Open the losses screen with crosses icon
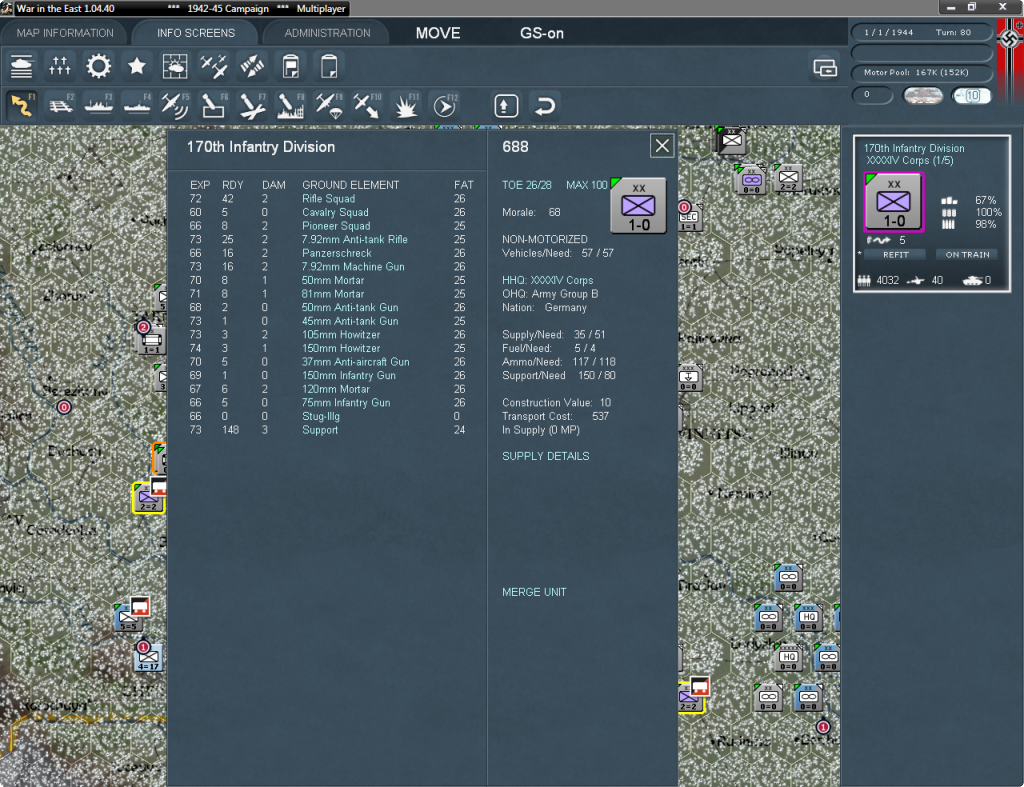The width and height of the screenshot is (1024, 787). [x=59, y=67]
